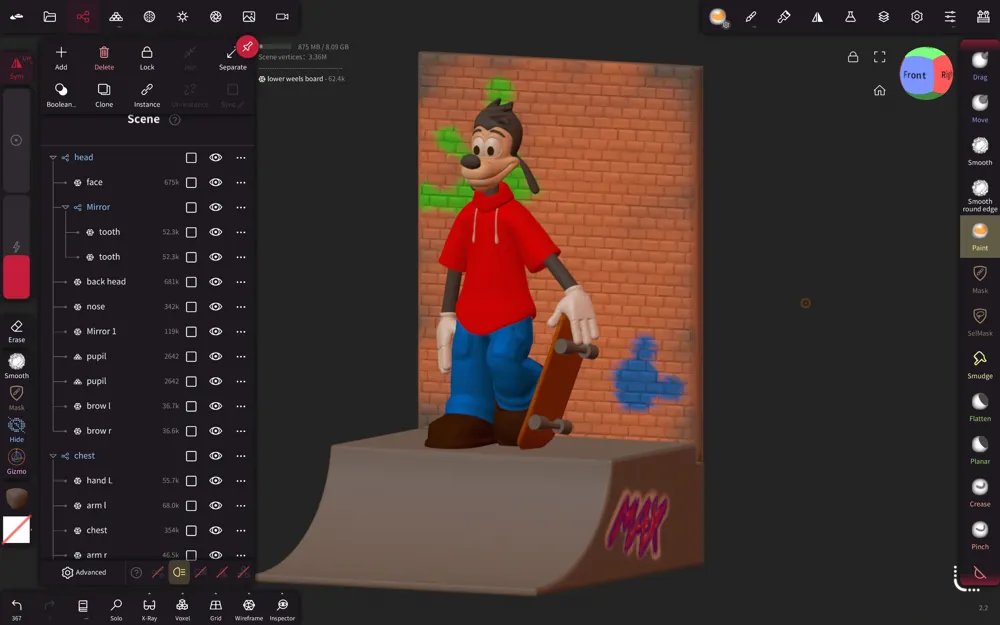
Task: Toggle X-Ray view mode
Action: (x=149, y=609)
